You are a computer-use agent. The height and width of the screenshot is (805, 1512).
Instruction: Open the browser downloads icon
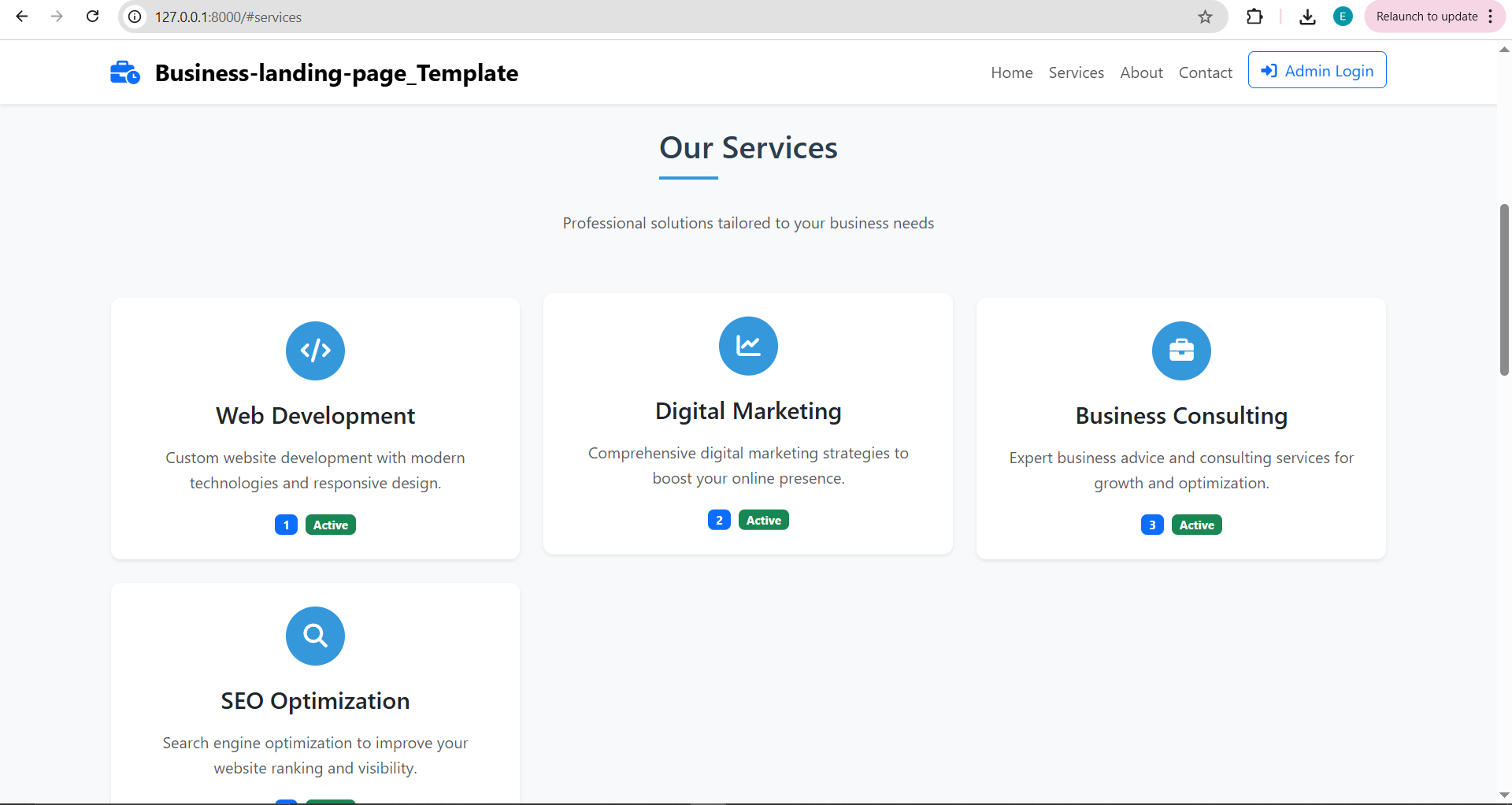pos(1307,17)
